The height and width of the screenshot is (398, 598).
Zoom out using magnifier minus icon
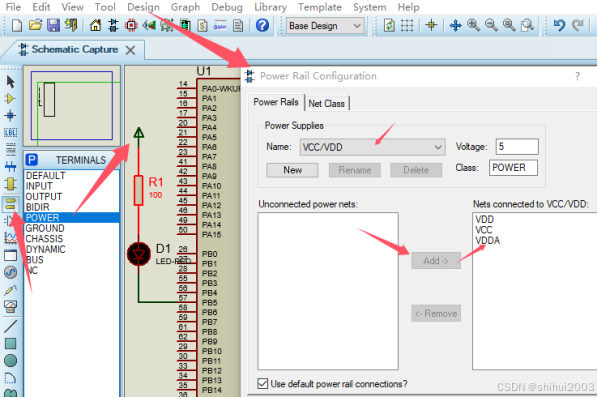point(491,26)
